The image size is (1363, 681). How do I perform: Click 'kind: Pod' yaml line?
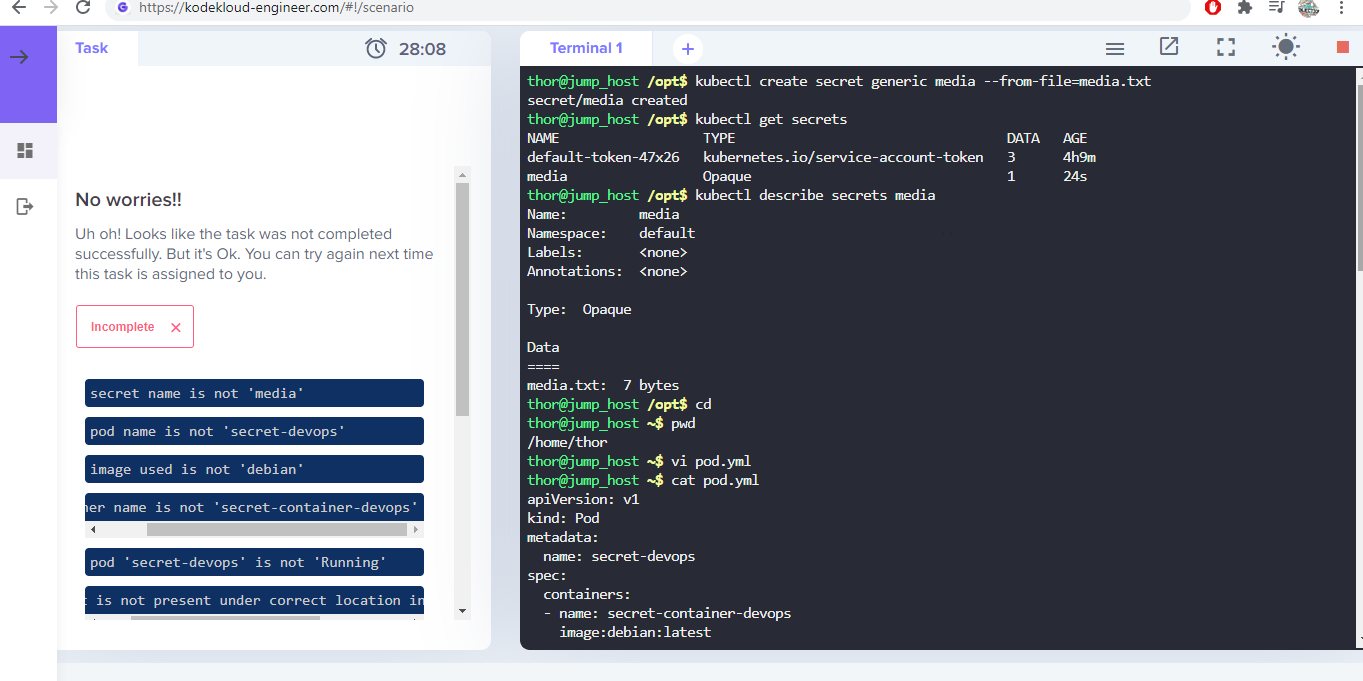563,518
